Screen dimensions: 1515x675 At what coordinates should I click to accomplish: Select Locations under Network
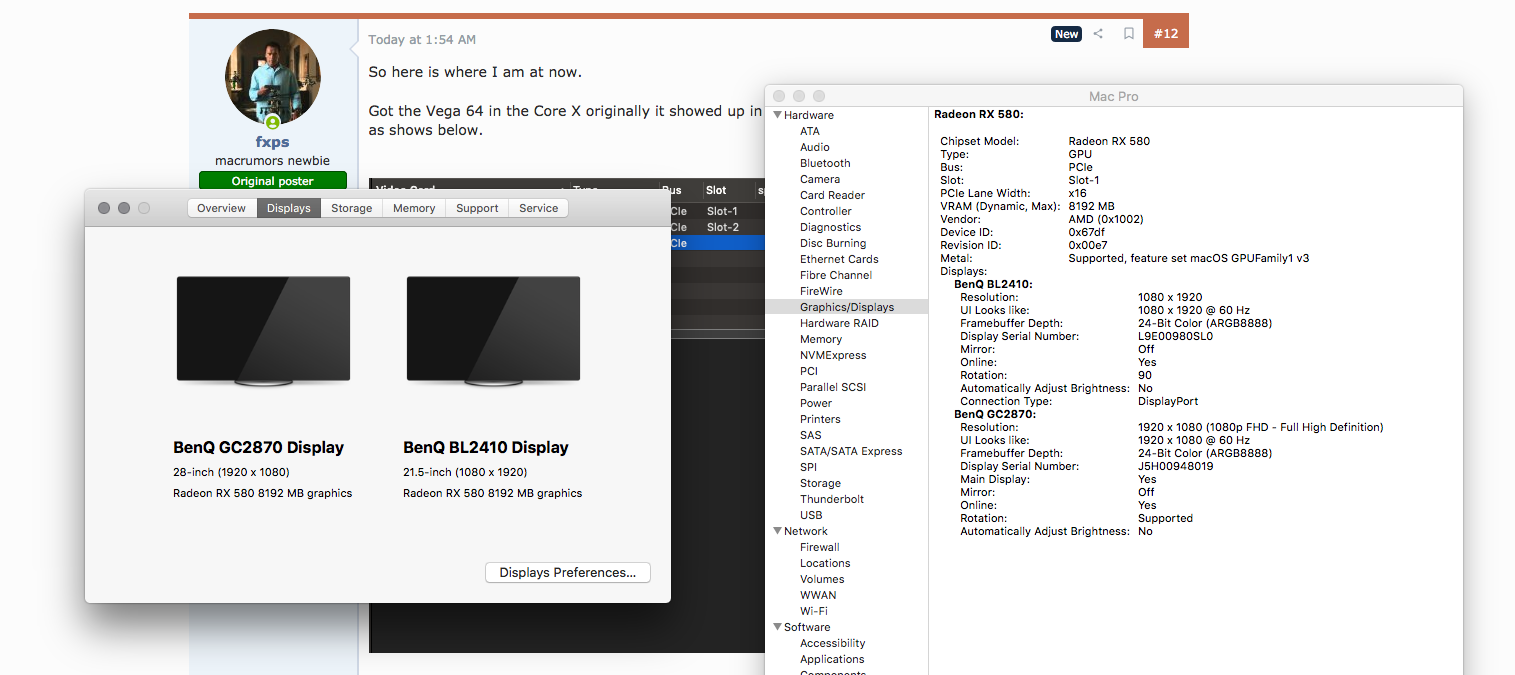pyautogui.click(x=825, y=563)
